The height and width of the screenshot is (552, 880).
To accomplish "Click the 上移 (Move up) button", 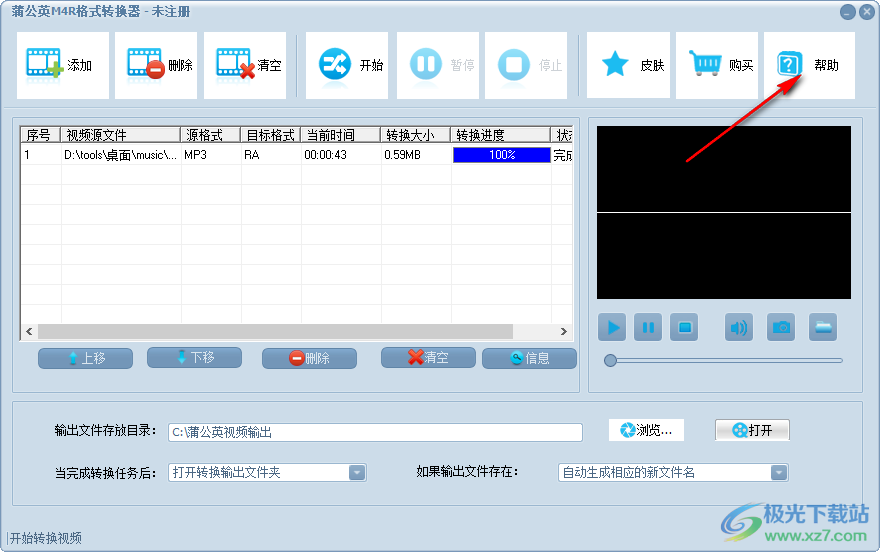I will [86, 358].
